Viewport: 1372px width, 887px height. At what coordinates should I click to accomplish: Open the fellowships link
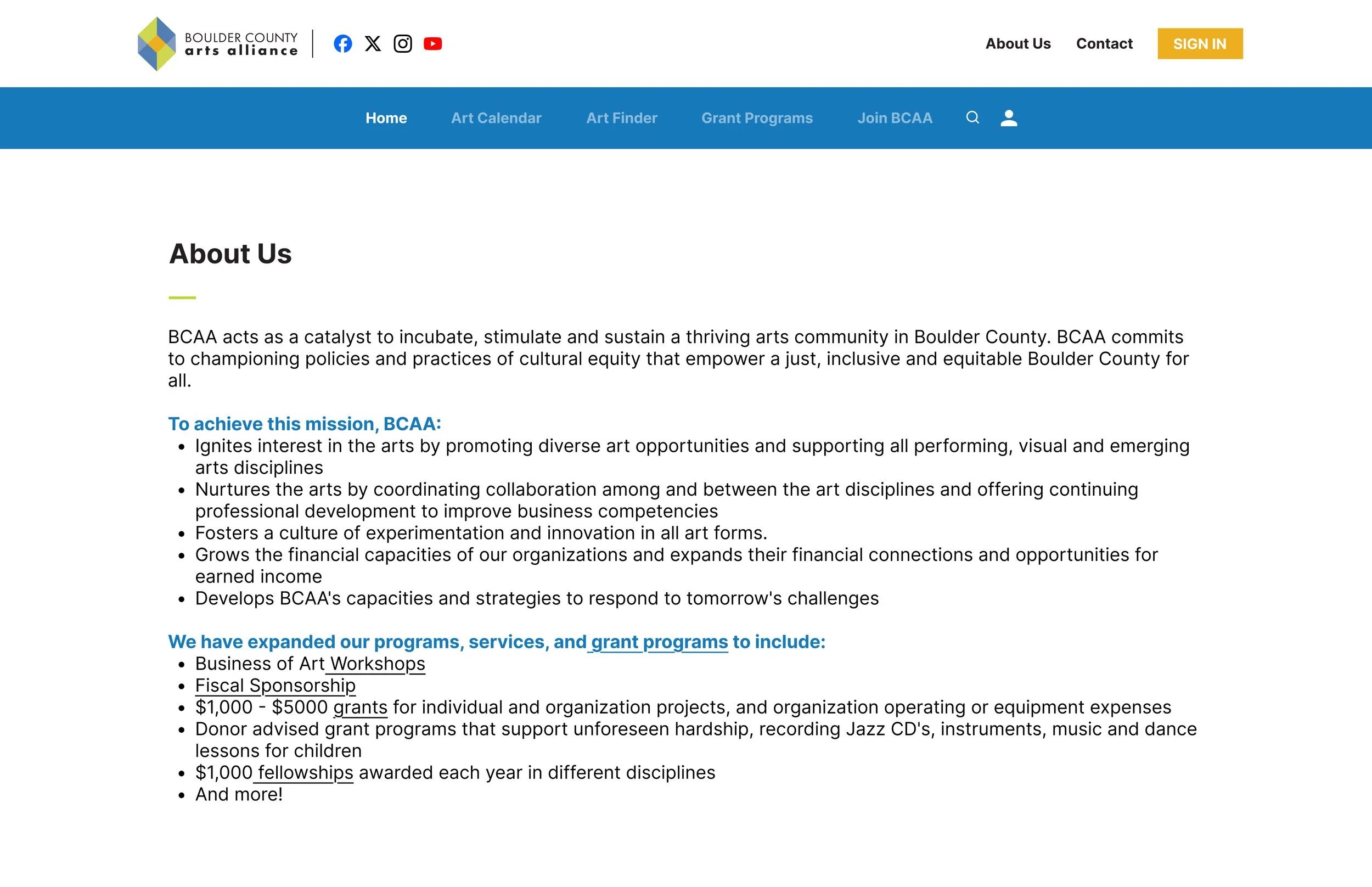pyautogui.click(x=305, y=772)
